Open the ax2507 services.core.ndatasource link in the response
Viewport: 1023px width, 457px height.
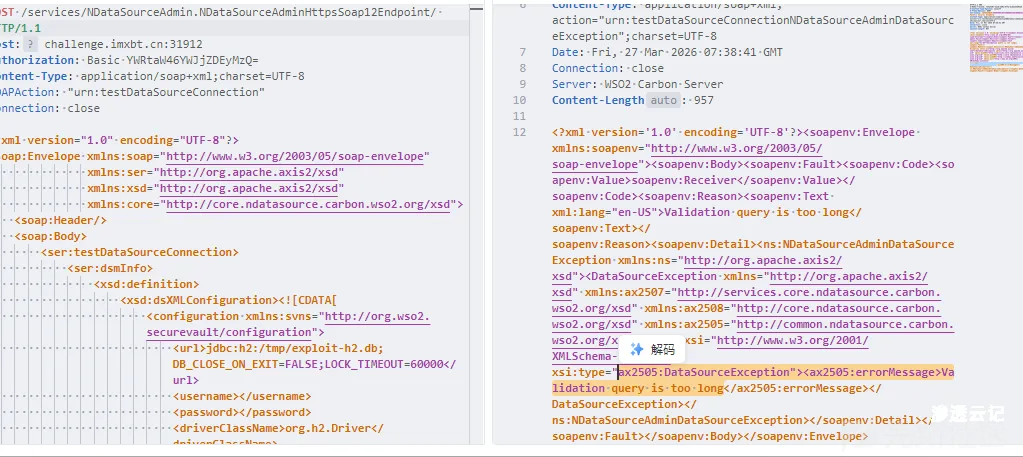click(808, 293)
